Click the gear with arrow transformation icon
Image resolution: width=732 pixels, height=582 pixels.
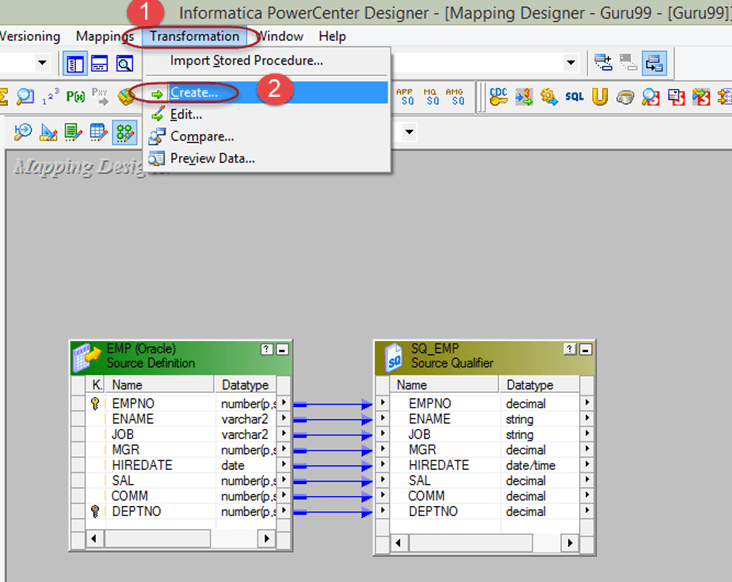549,97
